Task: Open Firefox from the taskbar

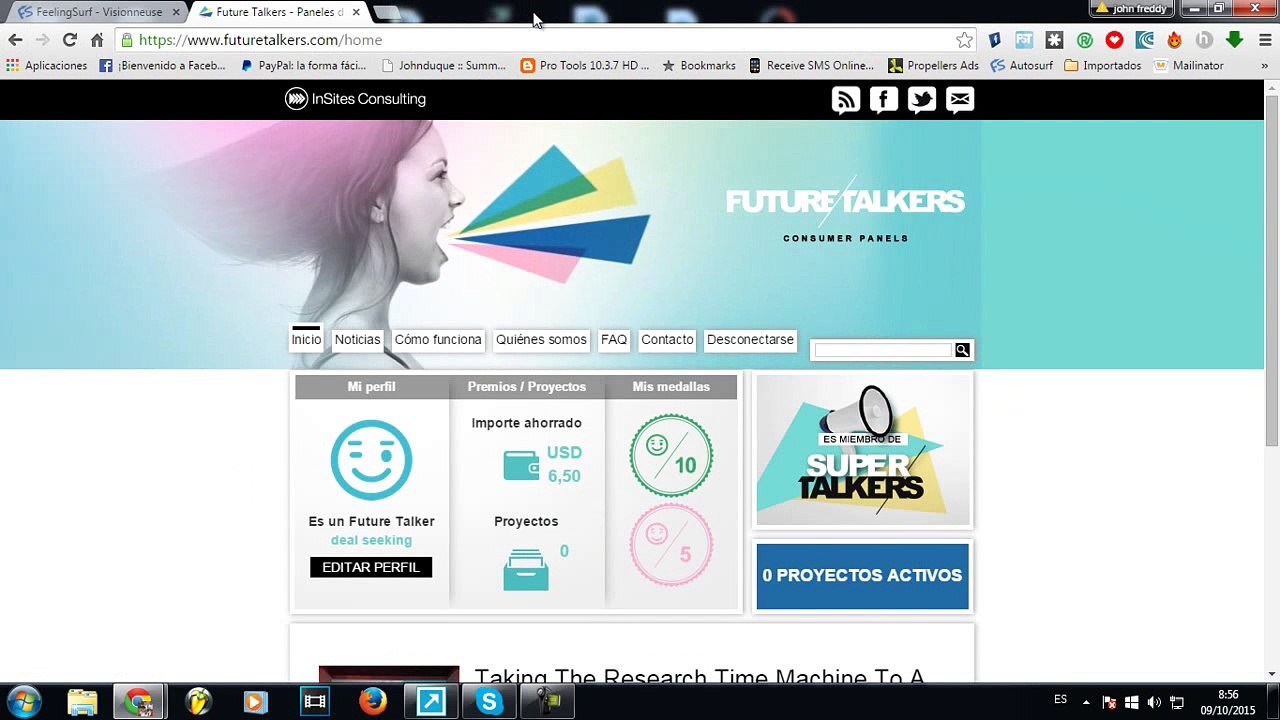Action: click(x=373, y=701)
